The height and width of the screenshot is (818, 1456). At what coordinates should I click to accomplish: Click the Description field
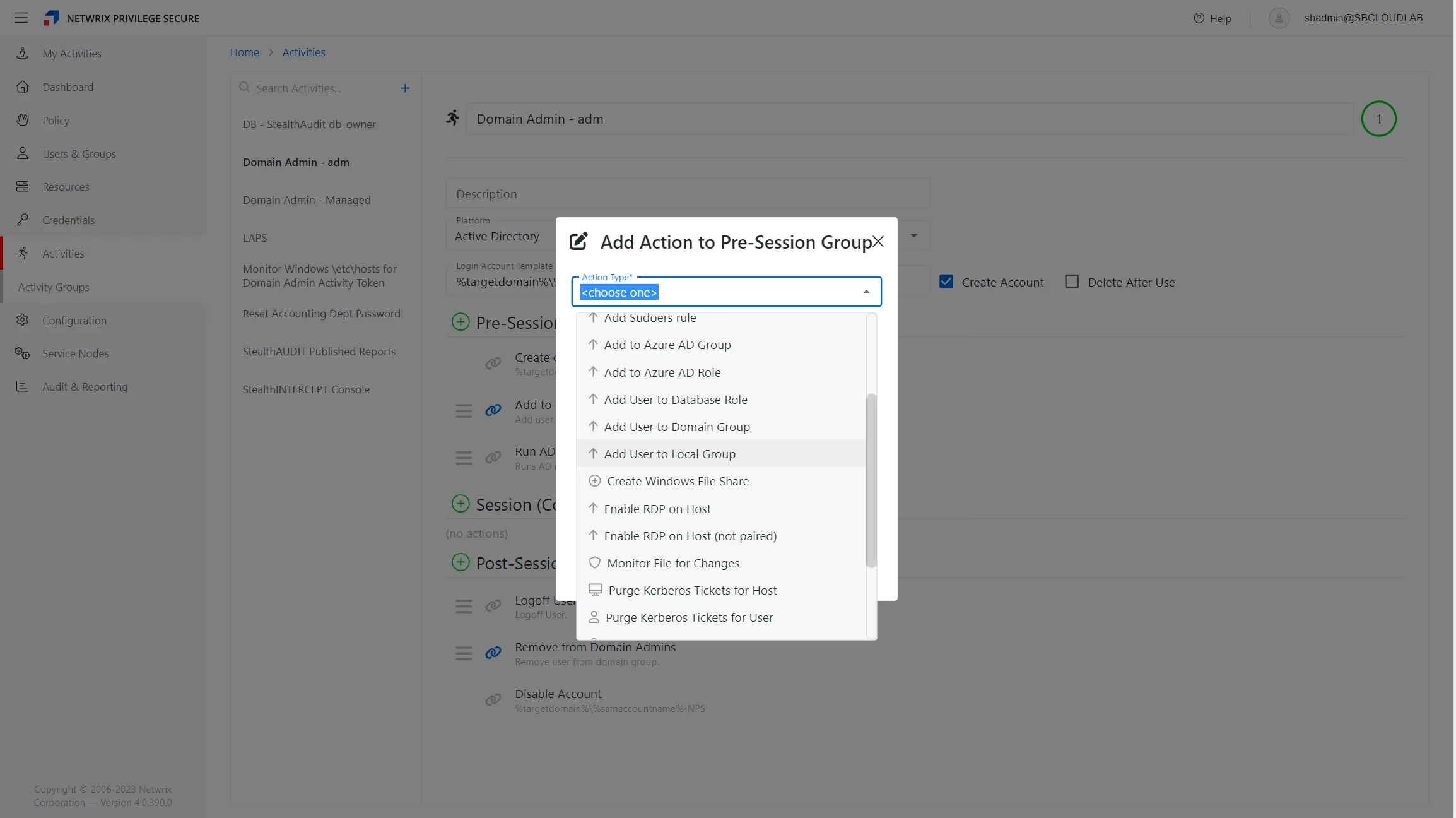688,194
